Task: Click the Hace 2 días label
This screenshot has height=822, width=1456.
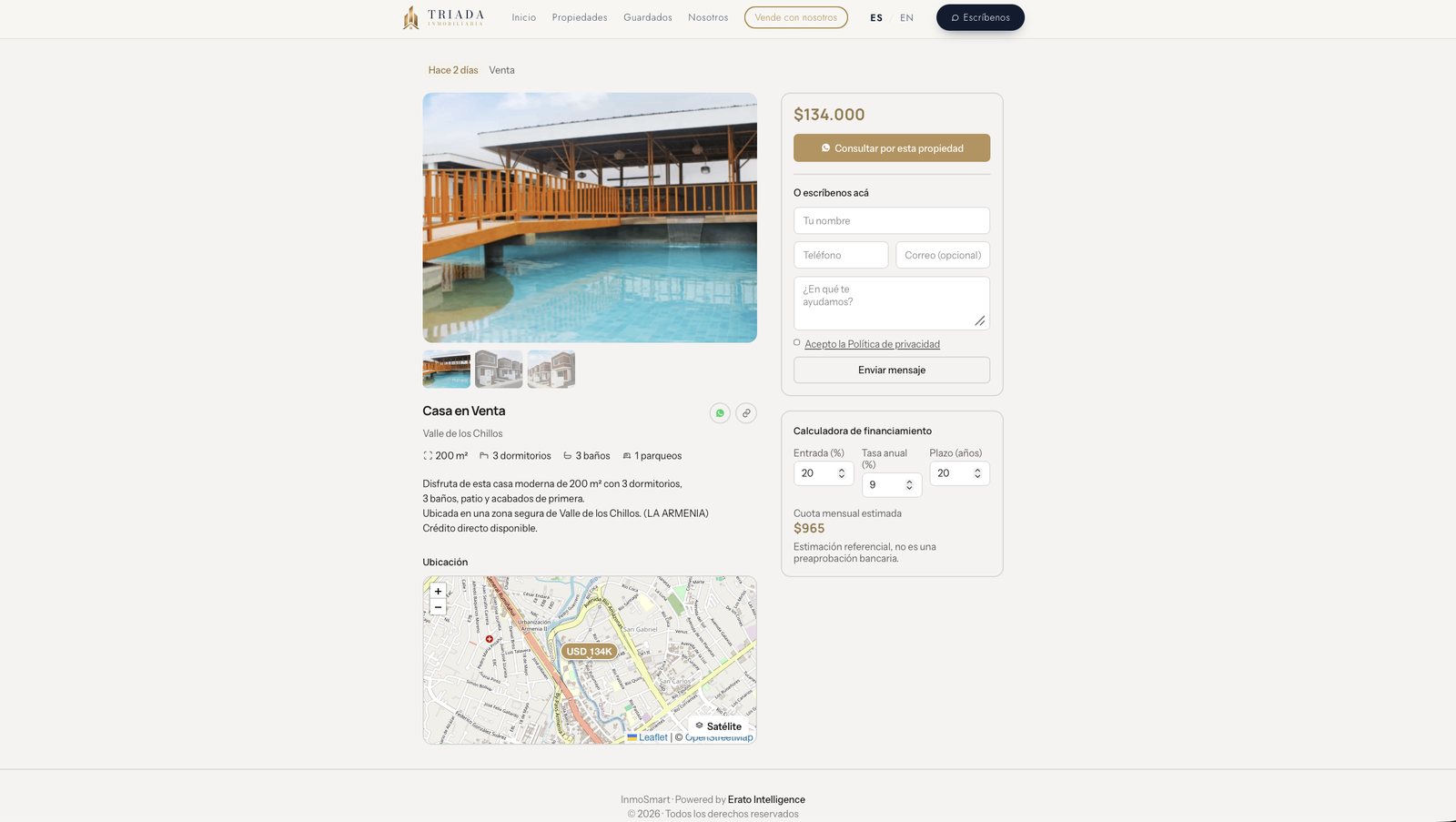Action: (453, 70)
